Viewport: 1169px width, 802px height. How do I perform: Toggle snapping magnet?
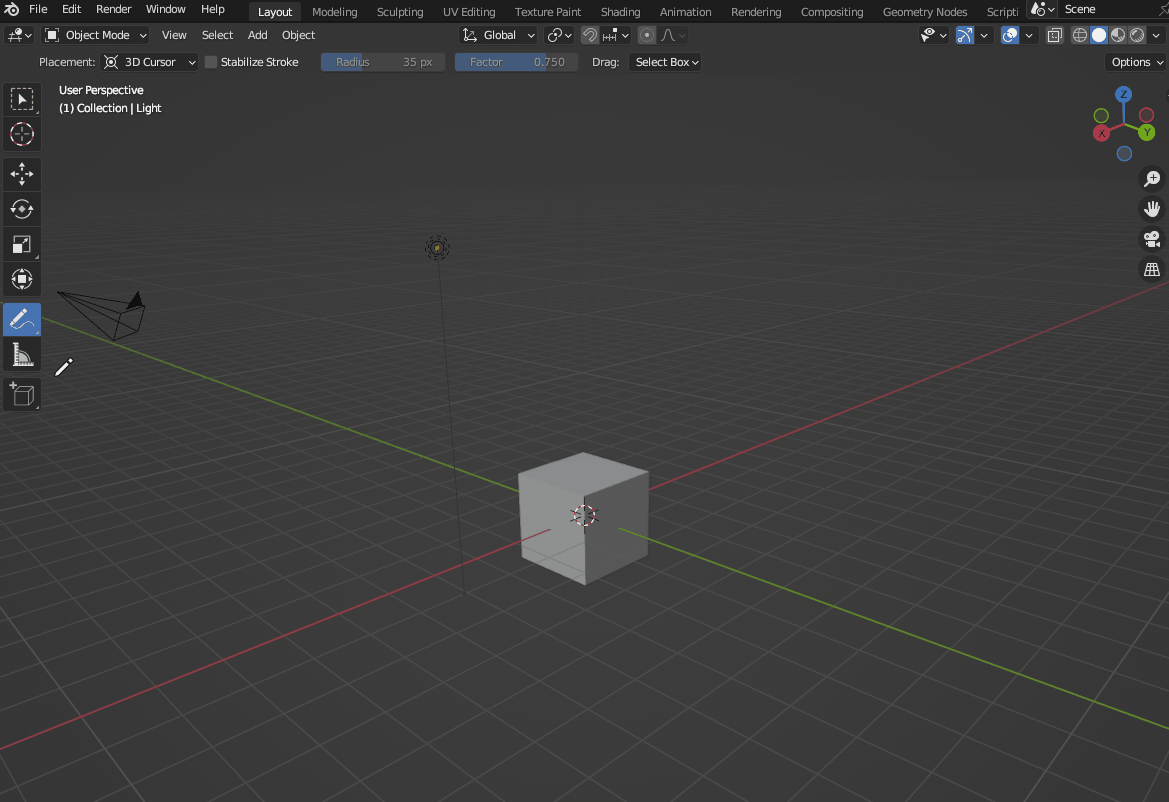[590, 35]
